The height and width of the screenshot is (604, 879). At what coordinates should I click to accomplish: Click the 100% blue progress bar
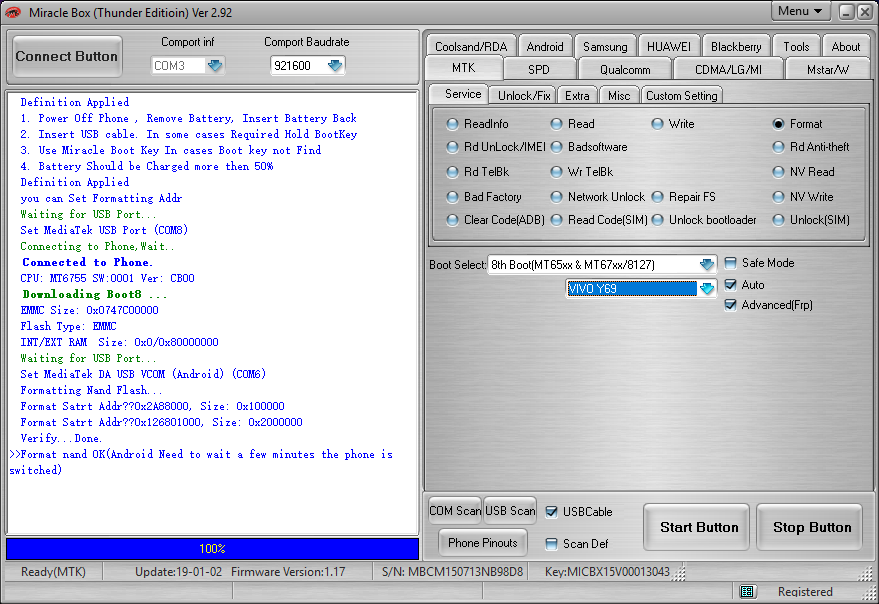coord(212,548)
